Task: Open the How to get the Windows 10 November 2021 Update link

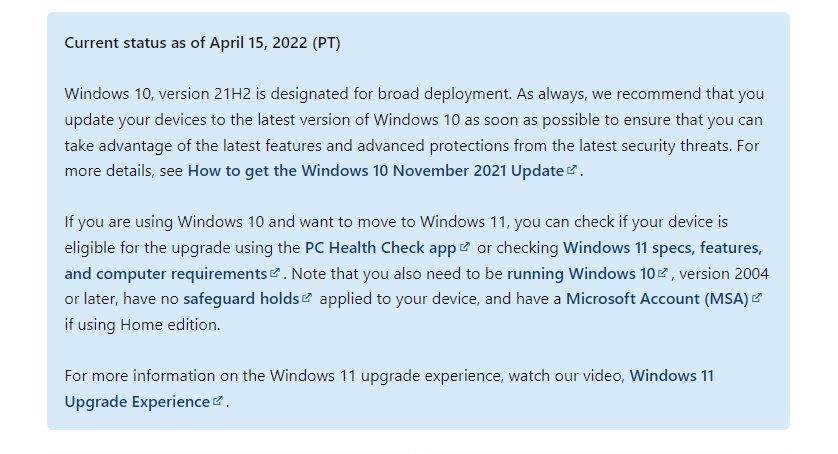Action: click(x=375, y=171)
